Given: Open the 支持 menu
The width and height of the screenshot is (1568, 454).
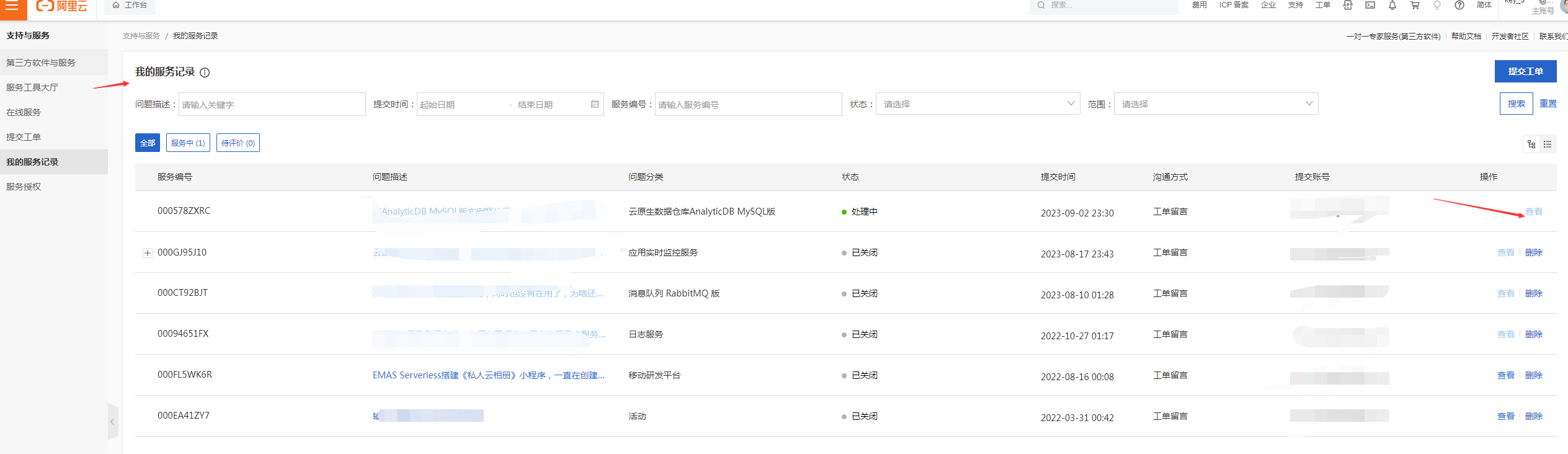Looking at the screenshot, I should (x=1296, y=5).
